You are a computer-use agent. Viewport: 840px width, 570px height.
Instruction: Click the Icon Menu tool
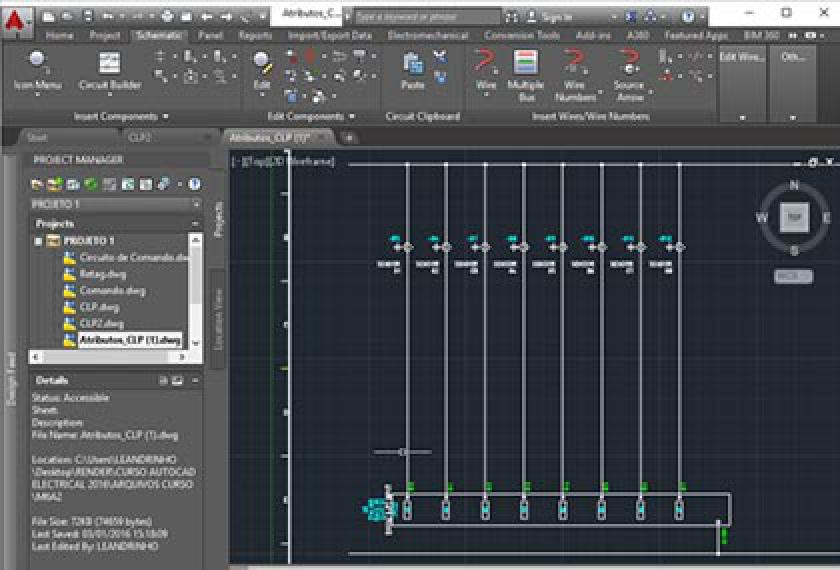coord(37,70)
